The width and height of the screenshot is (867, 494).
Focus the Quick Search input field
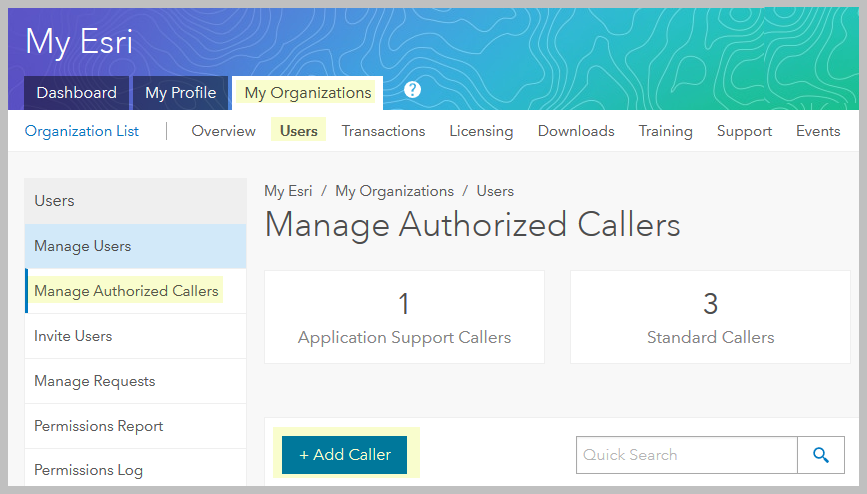point(687,455)
